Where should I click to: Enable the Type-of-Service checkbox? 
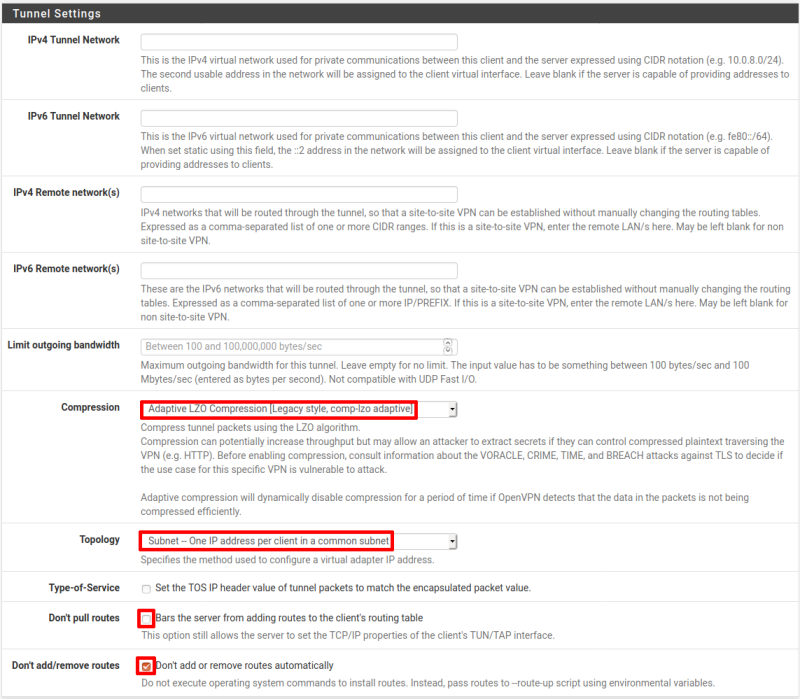pos(146,589)
